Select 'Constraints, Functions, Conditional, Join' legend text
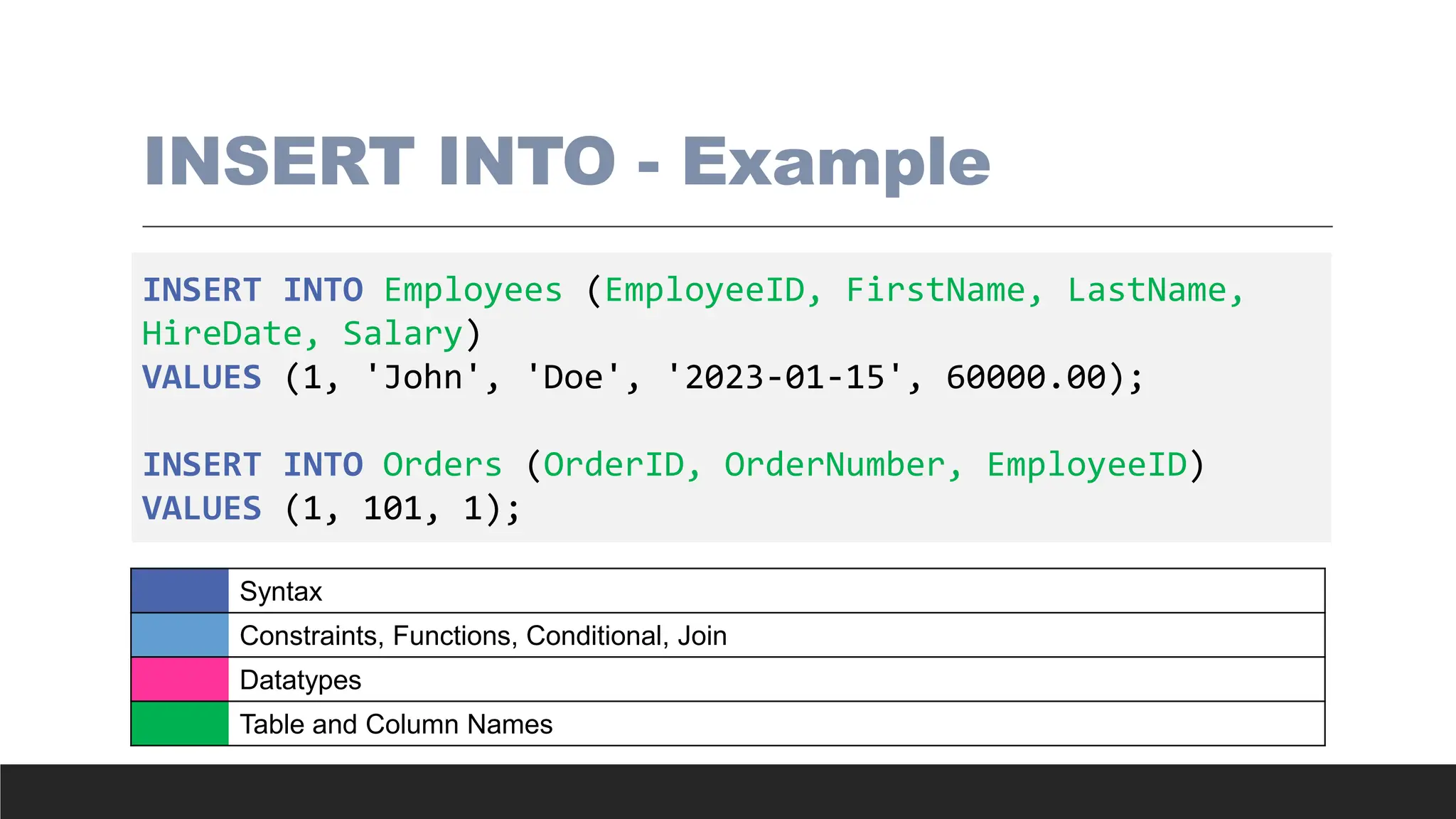1456x819 pixels. (x=483, y=636)
